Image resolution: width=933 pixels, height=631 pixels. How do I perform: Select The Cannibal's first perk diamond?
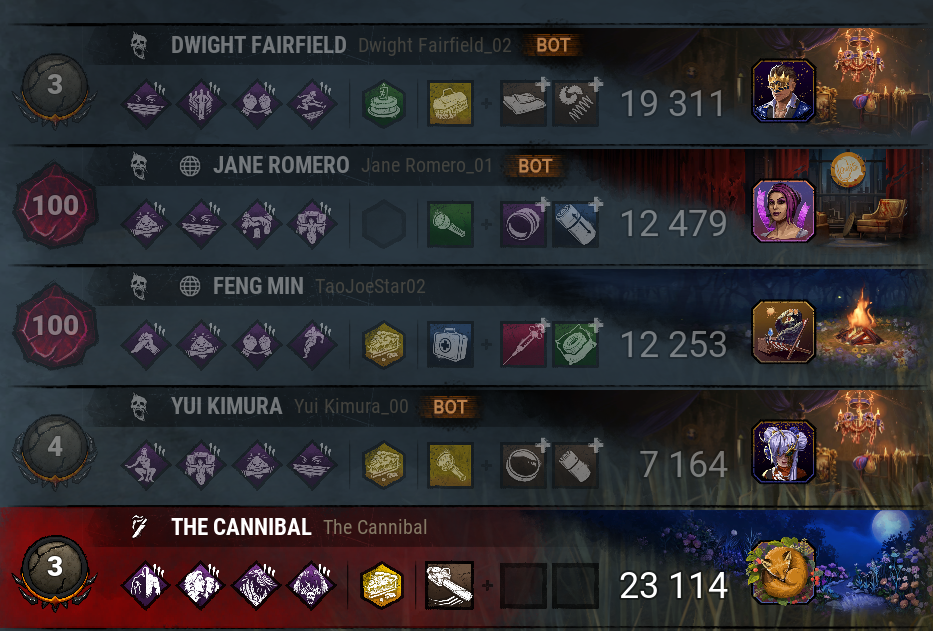click(146, 586)
